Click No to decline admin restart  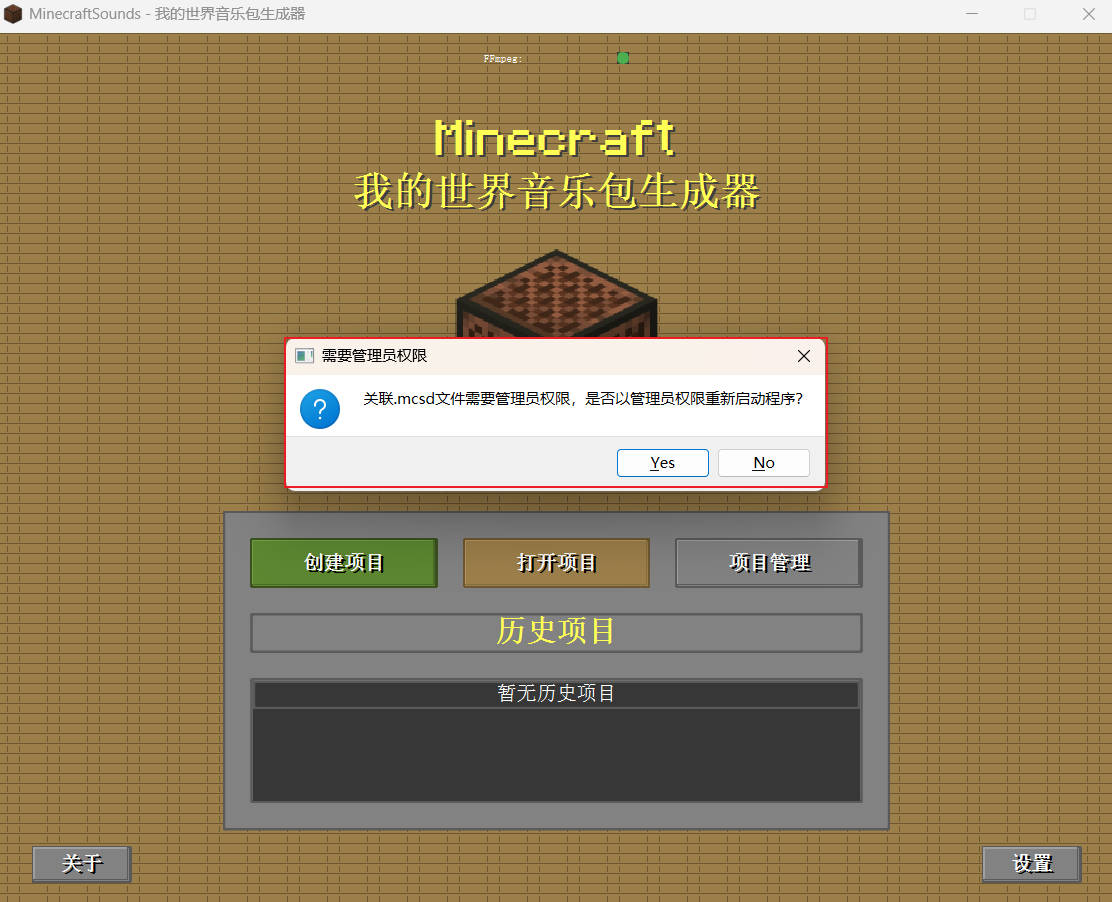(763, 462)
